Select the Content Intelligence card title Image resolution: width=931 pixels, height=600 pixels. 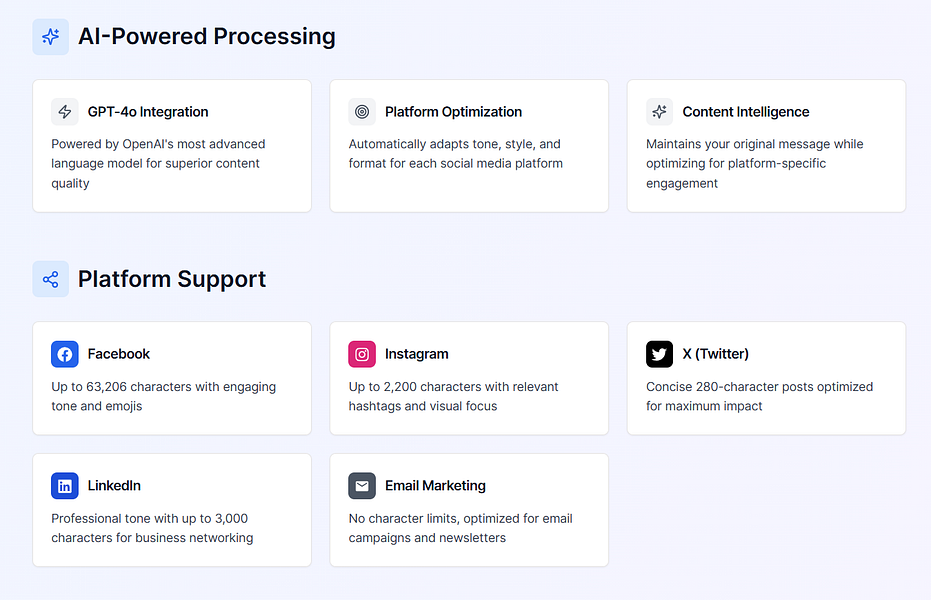[746, 112]
